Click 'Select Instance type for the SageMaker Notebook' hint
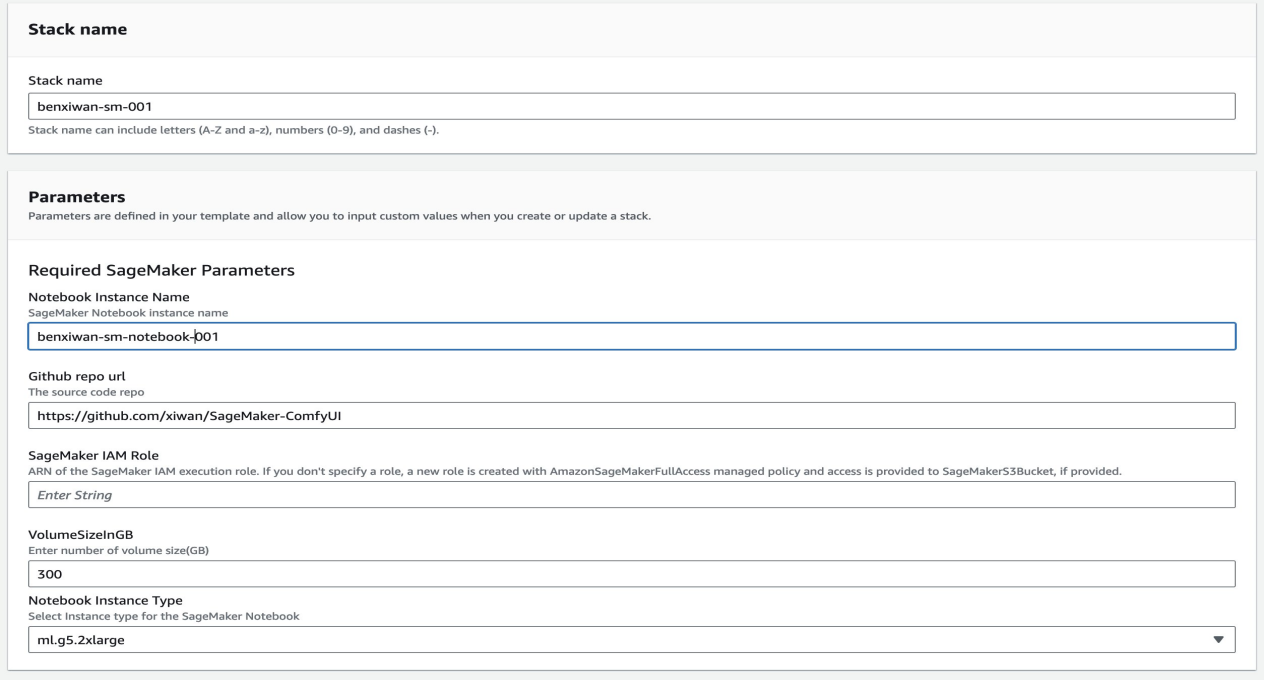 click(x=164, y=615)
